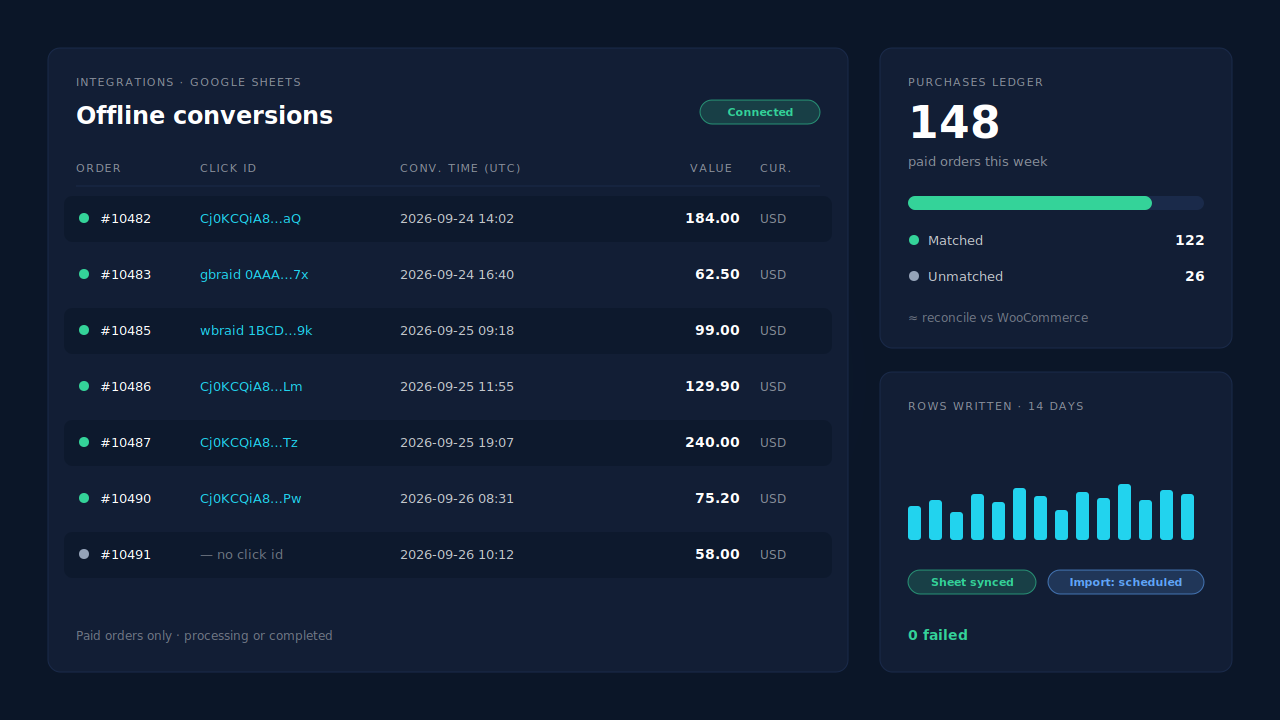This screenshot has width=1280, height=720.
Task: Click conversion time 2026-09-26 10:12
Action: tap(457, 554)
